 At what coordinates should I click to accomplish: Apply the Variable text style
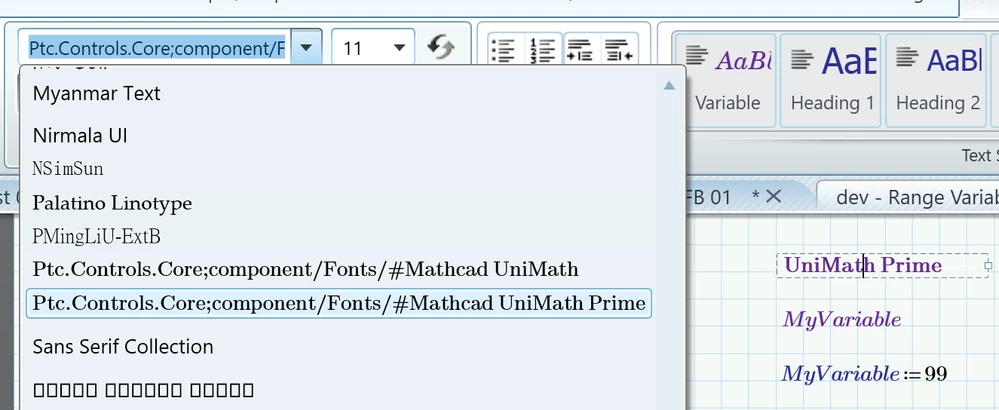pos(728,80)
